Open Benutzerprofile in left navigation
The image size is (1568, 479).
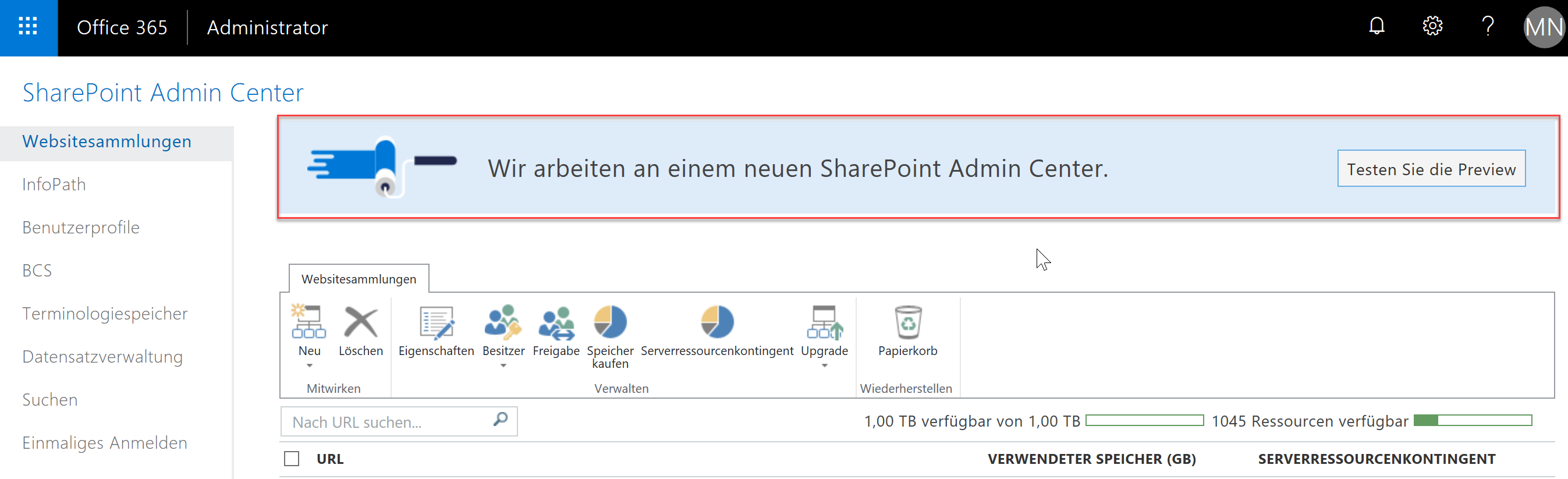click(81, 227)
